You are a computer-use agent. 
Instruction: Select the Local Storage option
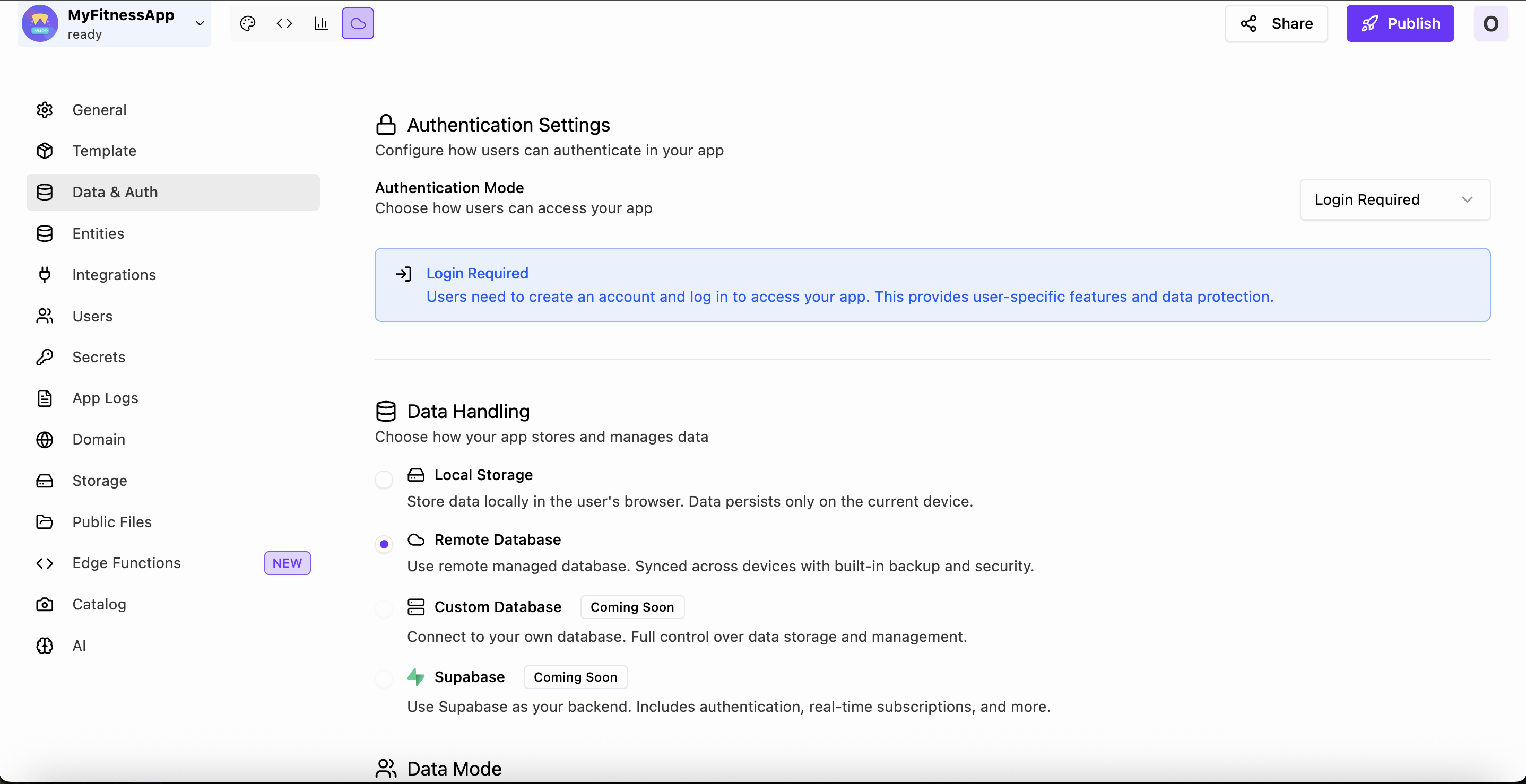(x=384, y=479)
